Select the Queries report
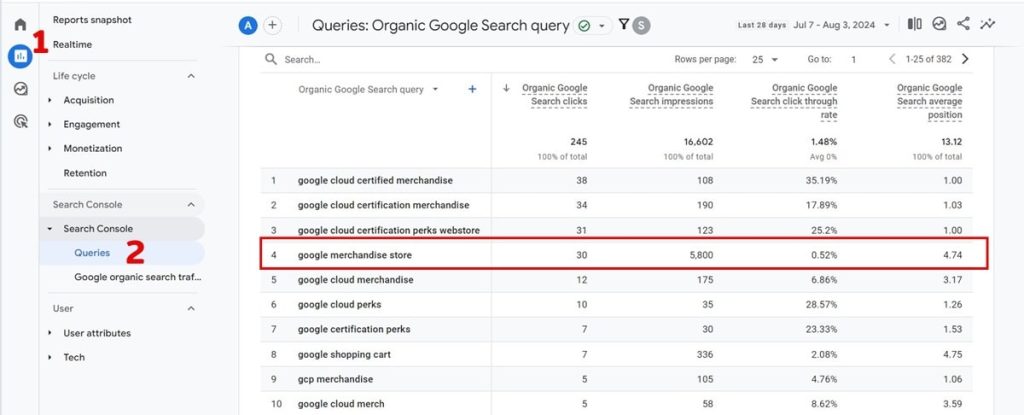 (x=92, y=253)
